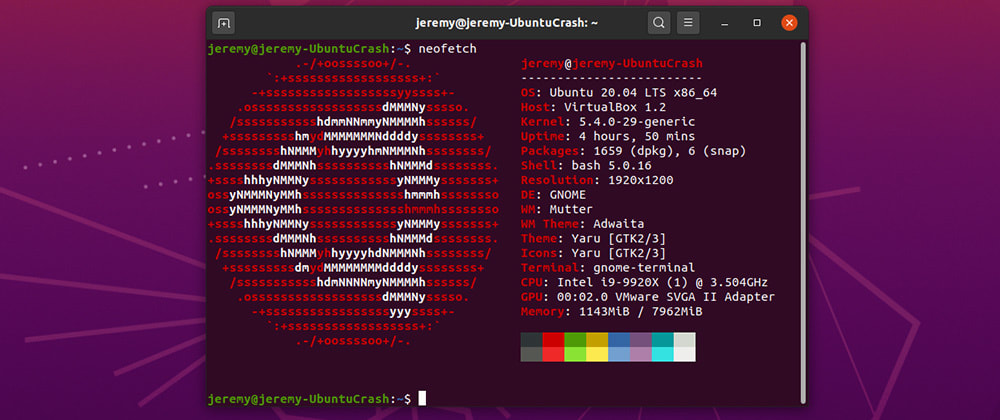The width and height of the screenshot is (1000, 420).
Task: Click the teal color block, top row
Action: coord(663,340)
